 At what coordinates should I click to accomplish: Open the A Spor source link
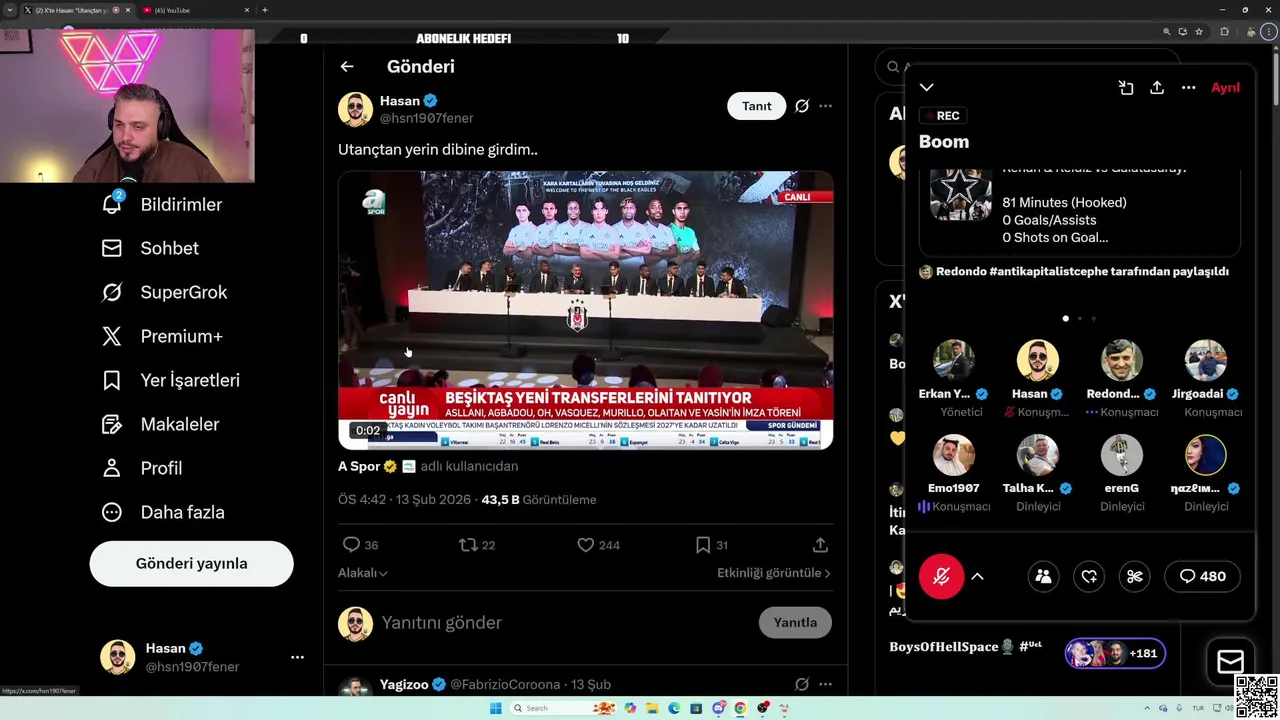[x=359, y=466]
